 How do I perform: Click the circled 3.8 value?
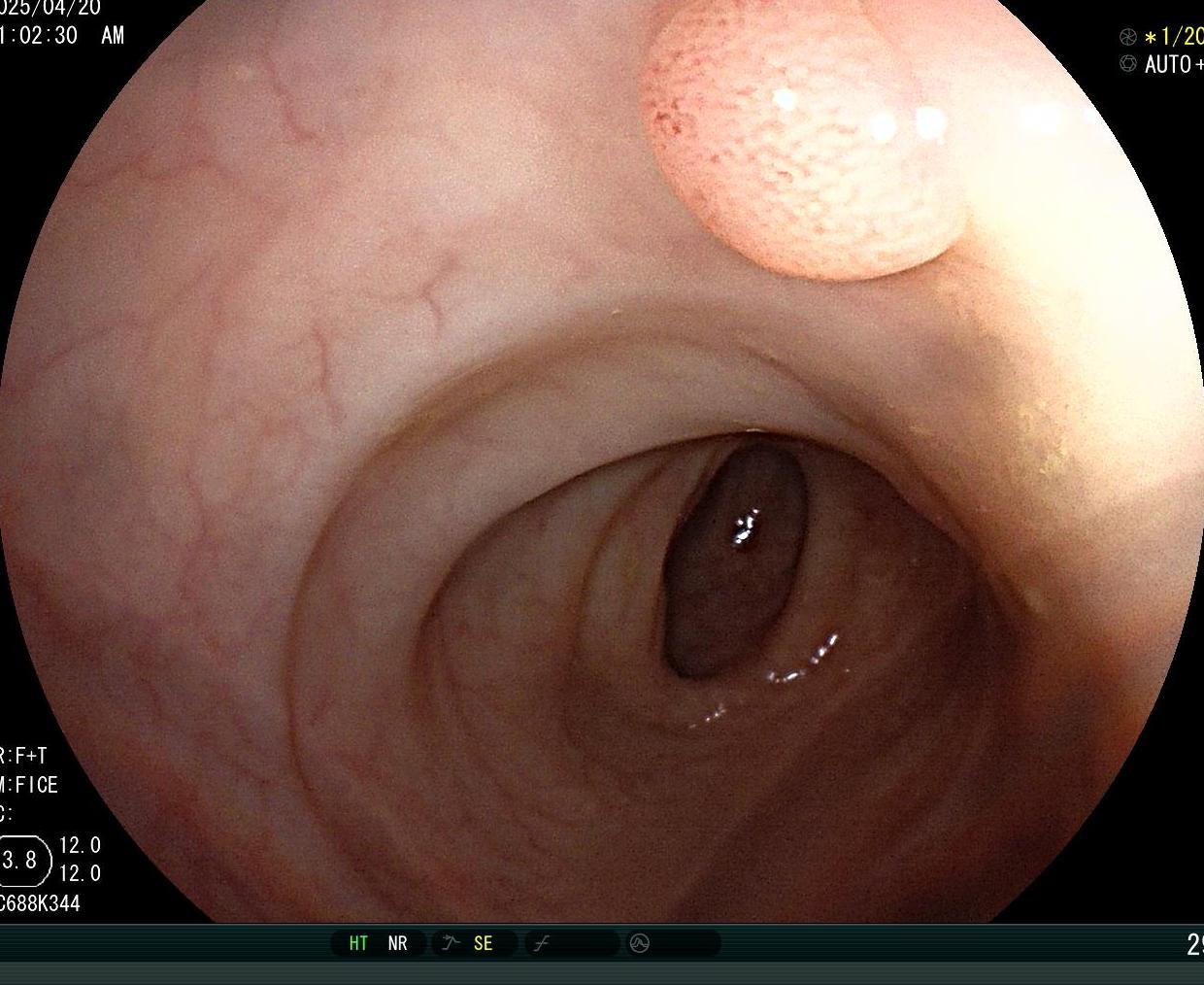(20, 860)
